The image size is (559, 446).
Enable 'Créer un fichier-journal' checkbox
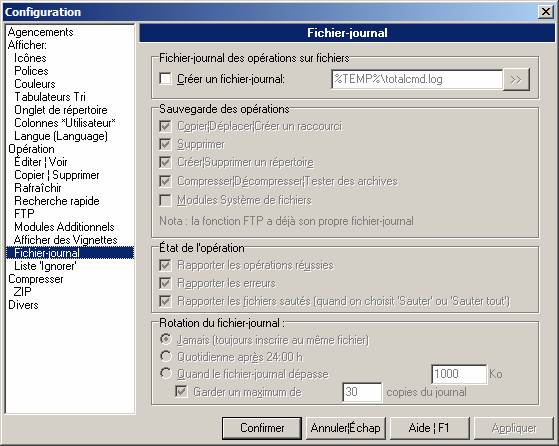pyautogui.click(x=165, y=79)
